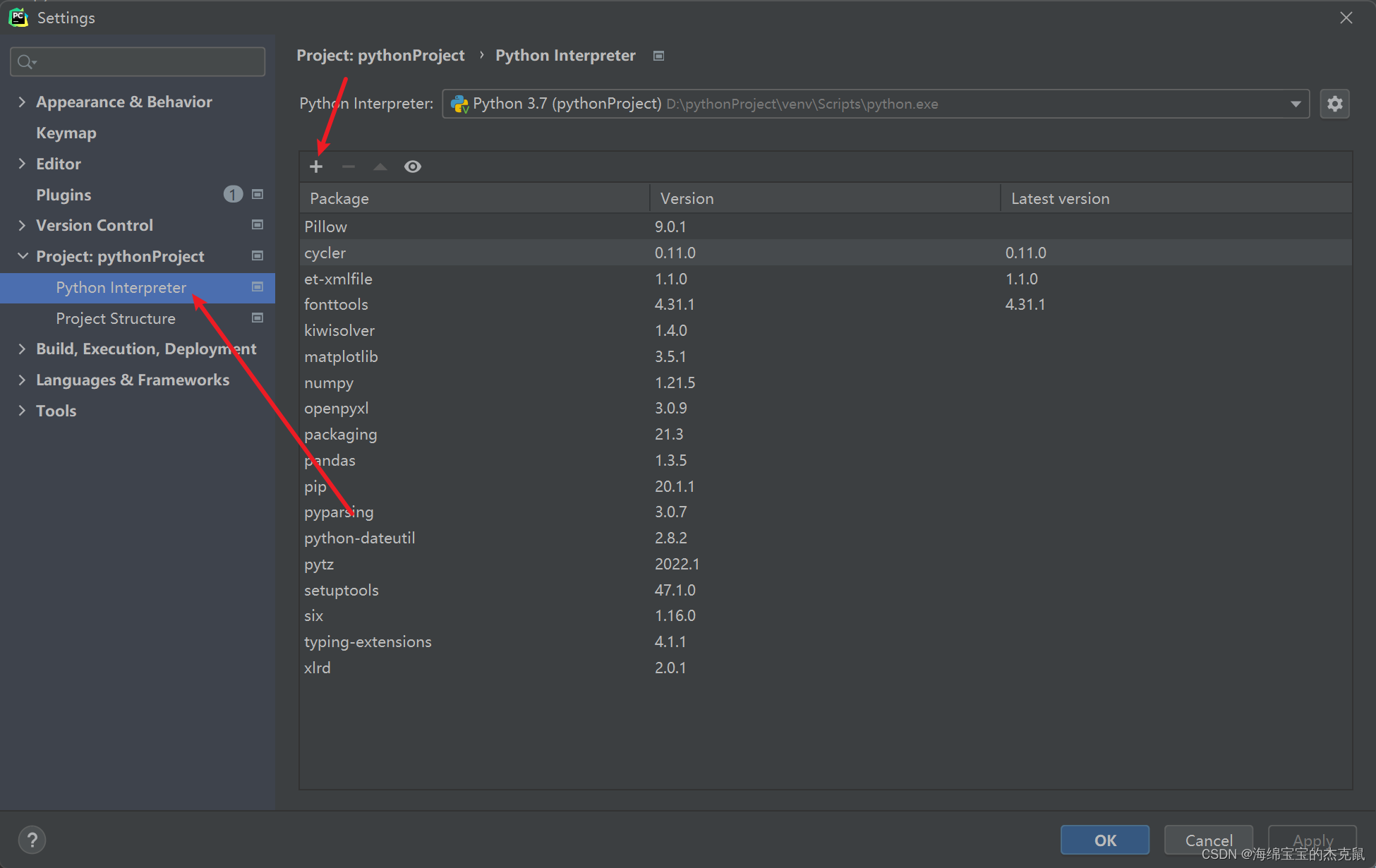1376x868 pixels.
Task: Toggle the show early releases eye icon
Action: (x=413, y=167)
